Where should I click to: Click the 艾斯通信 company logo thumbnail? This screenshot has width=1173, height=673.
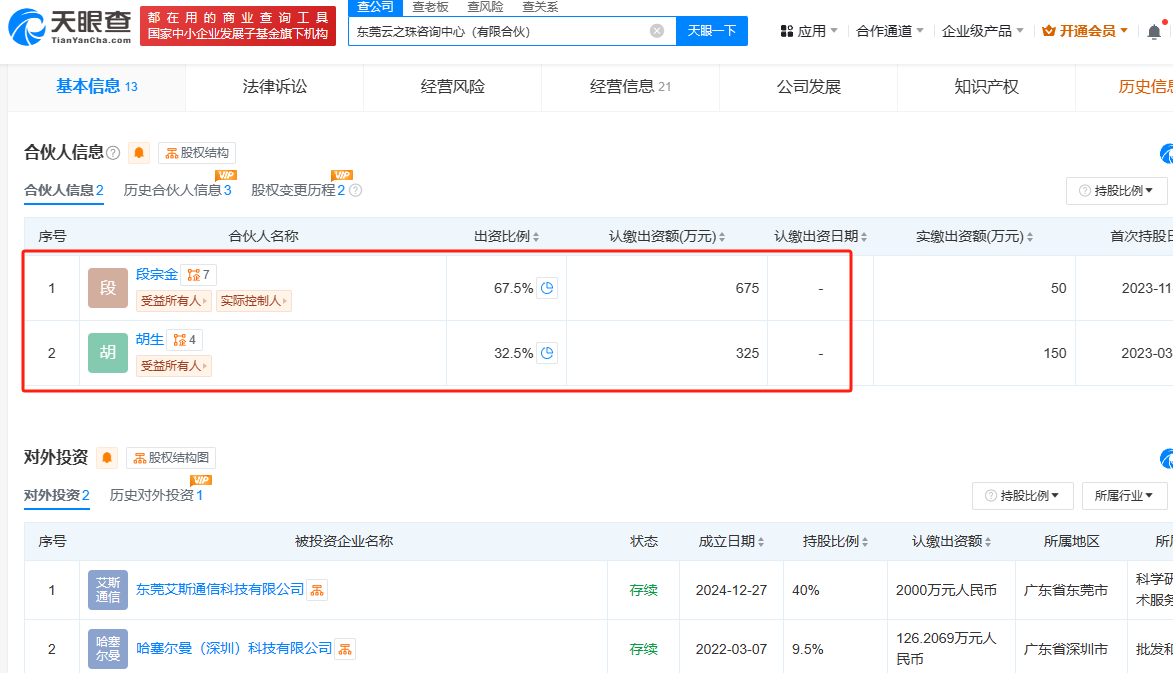coord(108,590)
